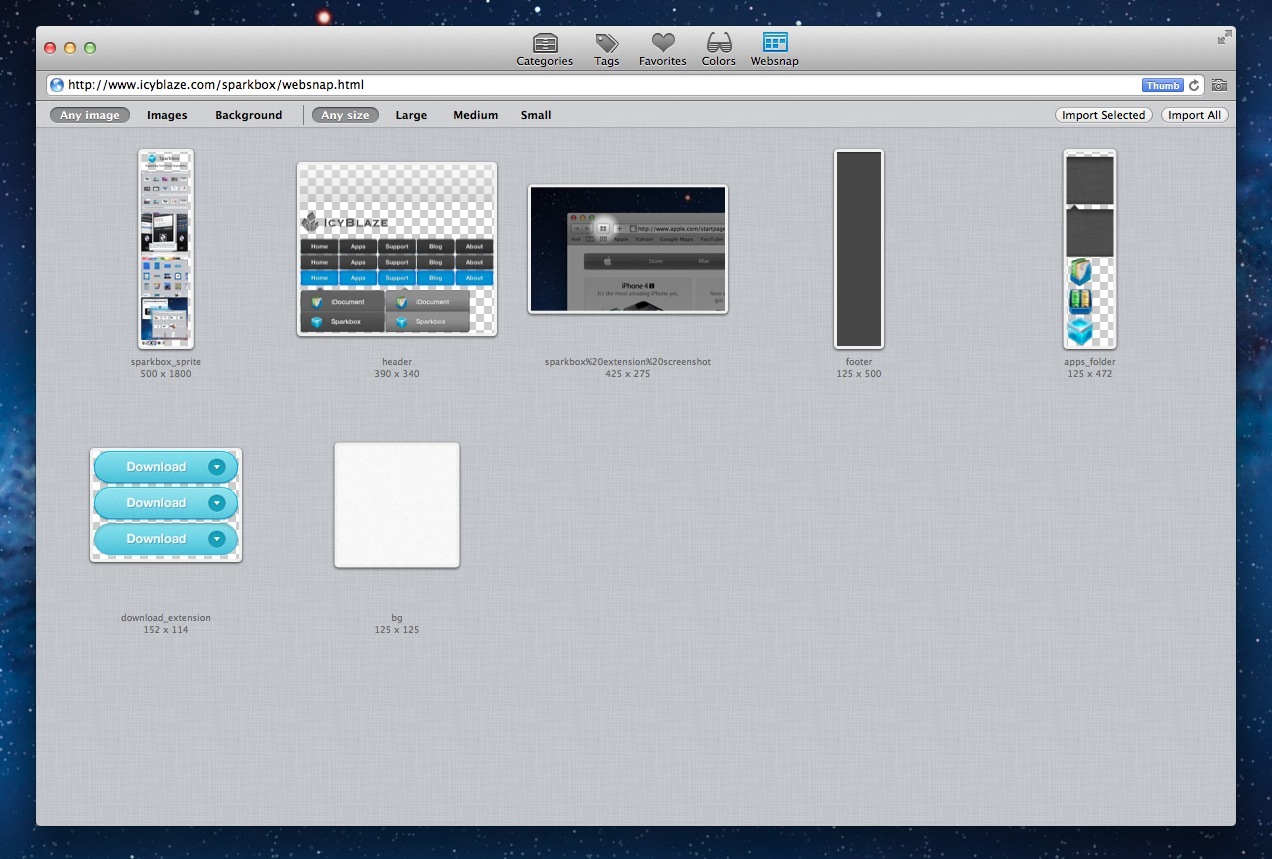Screen dimensions: 1272x859
Task: Open the Colors glasses view
Action: [718, 49]
